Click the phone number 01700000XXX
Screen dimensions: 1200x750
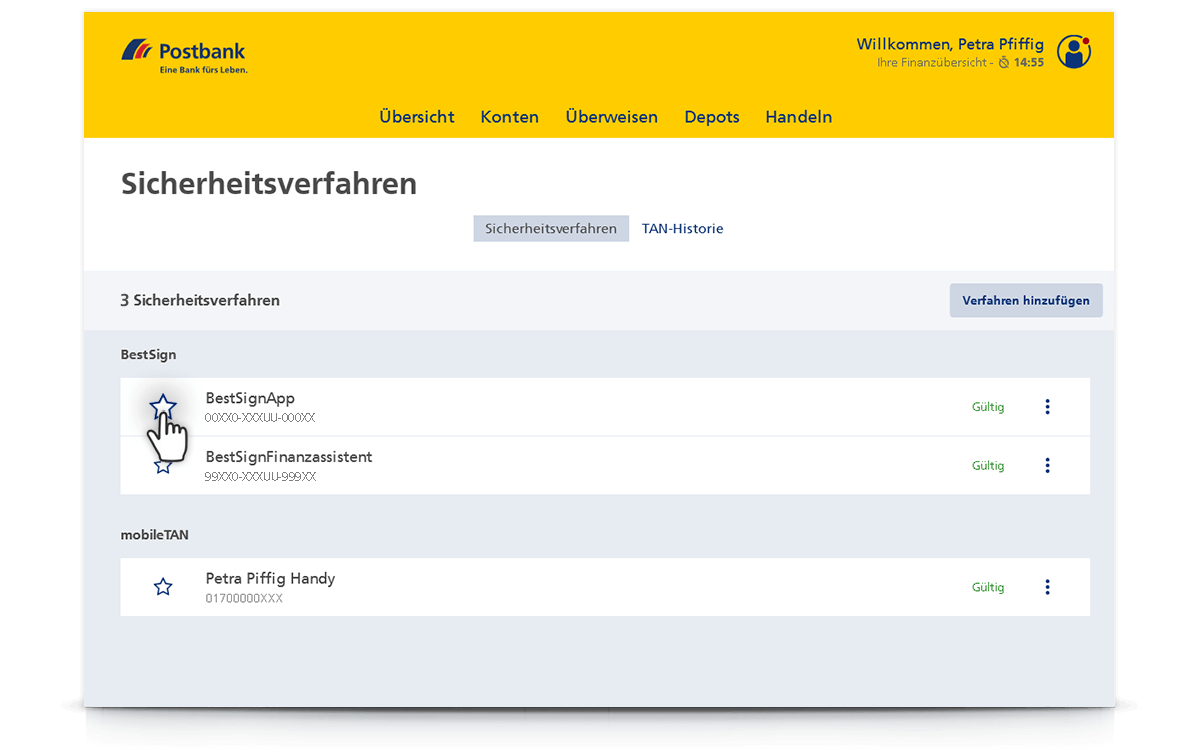pyautogui.click(x=244, y=599)
